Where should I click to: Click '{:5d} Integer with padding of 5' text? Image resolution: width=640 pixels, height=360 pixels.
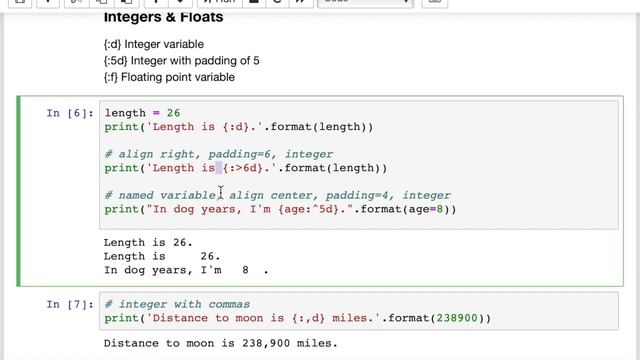click(181, 61)
